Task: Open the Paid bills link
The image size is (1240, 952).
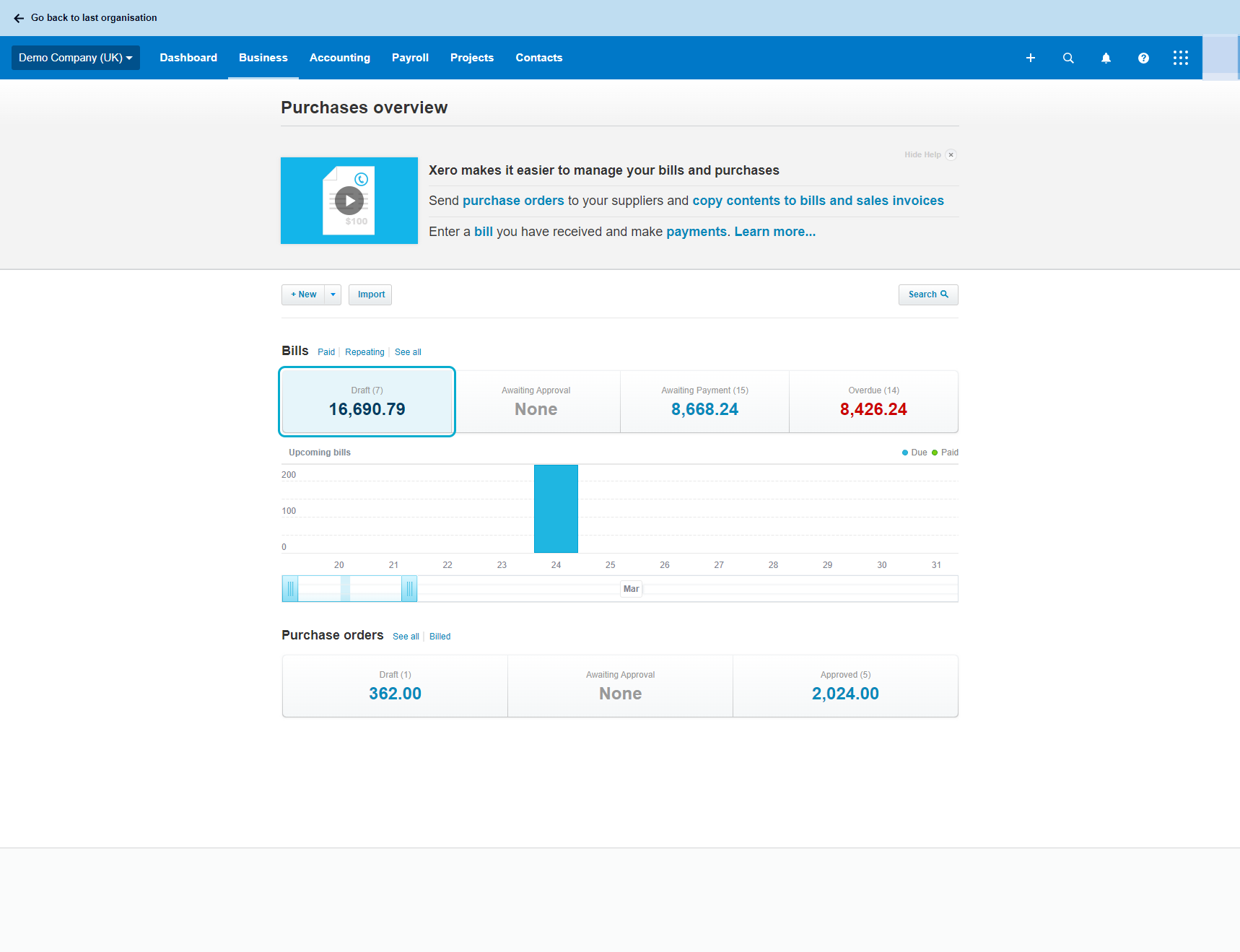Action: (x=326, y=352)
